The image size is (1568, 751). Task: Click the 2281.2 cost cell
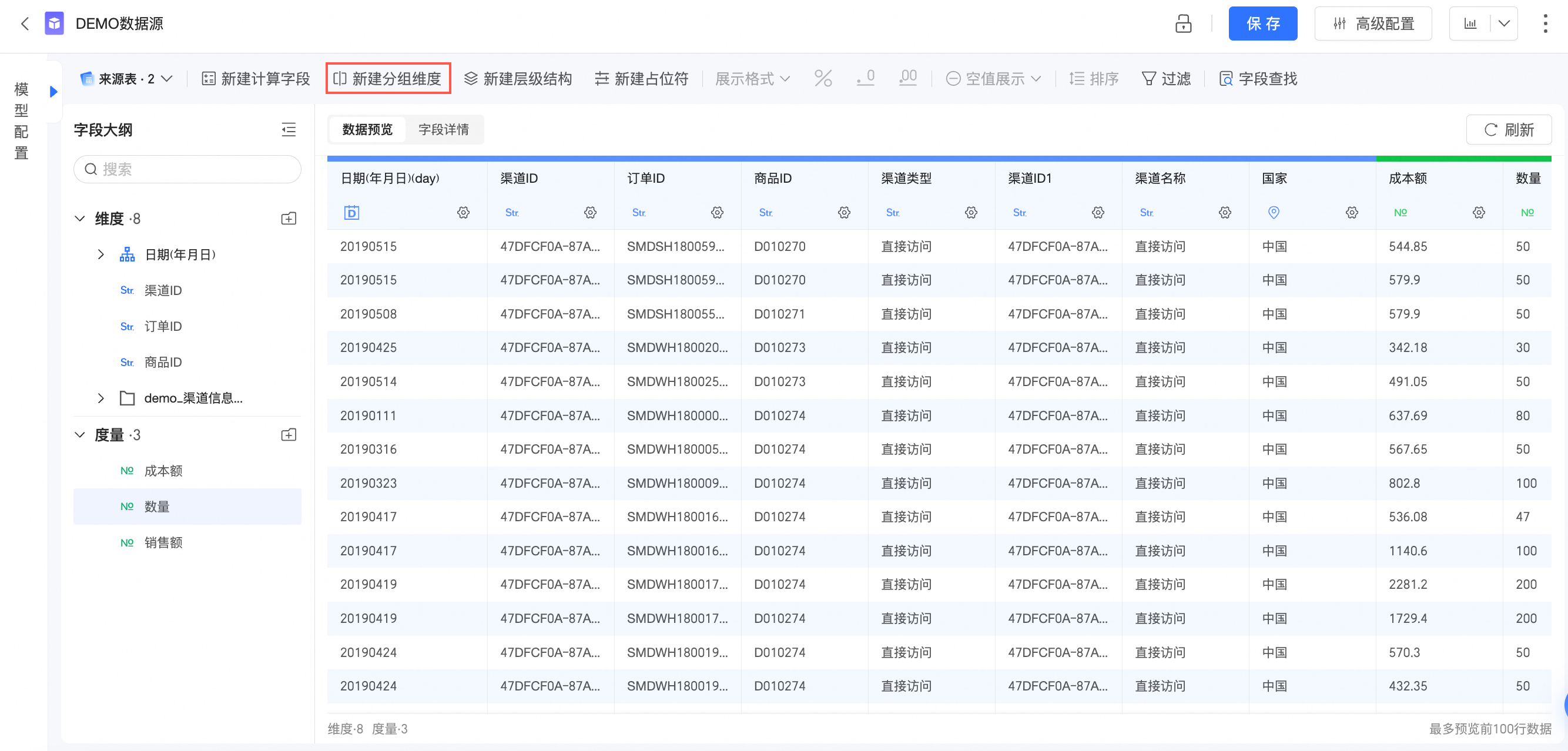point(1408,584)
